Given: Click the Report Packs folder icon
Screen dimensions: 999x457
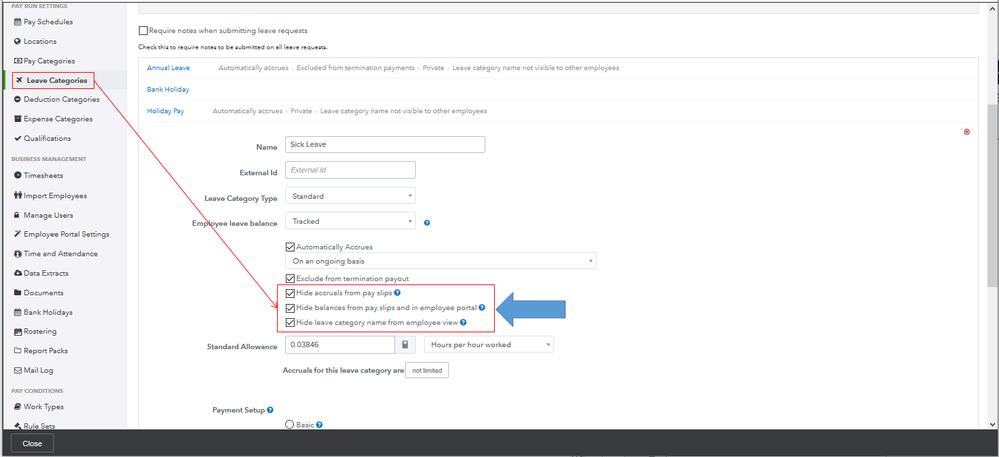Looking at the screenshot, I should (18, 351).
